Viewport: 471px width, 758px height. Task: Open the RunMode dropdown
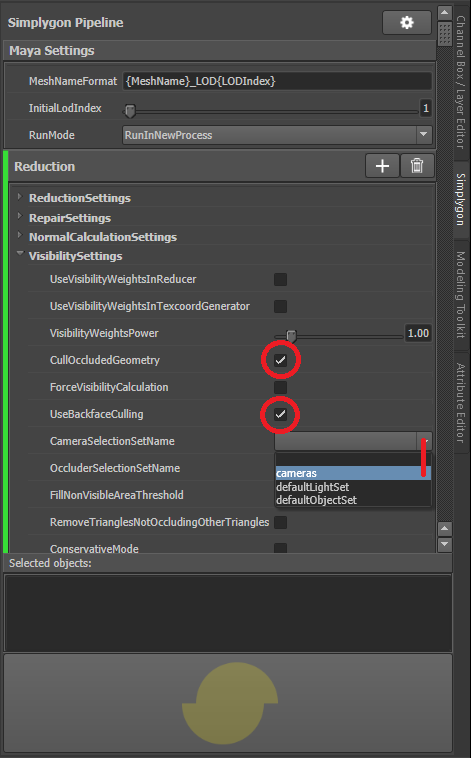277,135
